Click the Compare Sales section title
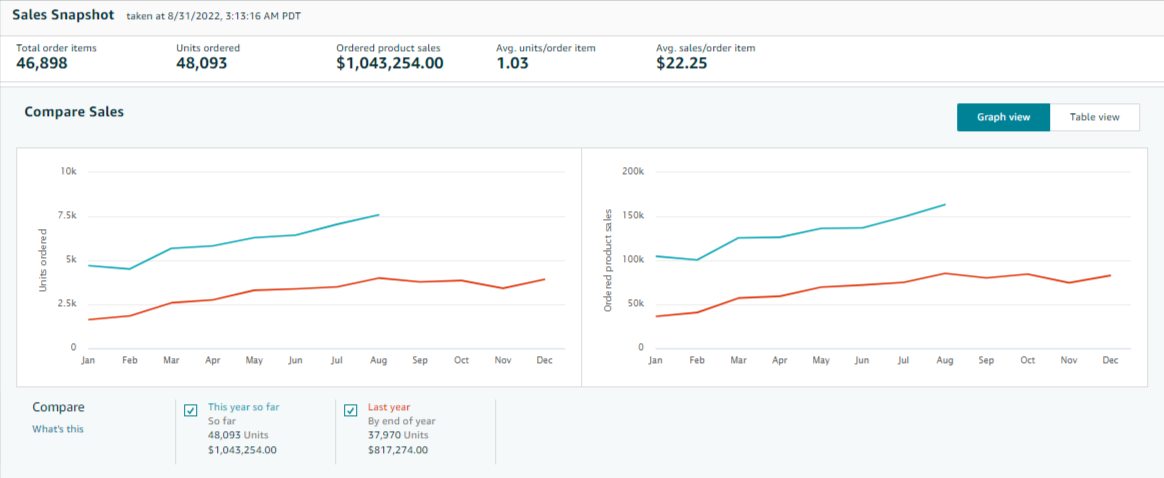Image resolution: width=1164 pixels, height=478 pixels. (x=74, y=112)
